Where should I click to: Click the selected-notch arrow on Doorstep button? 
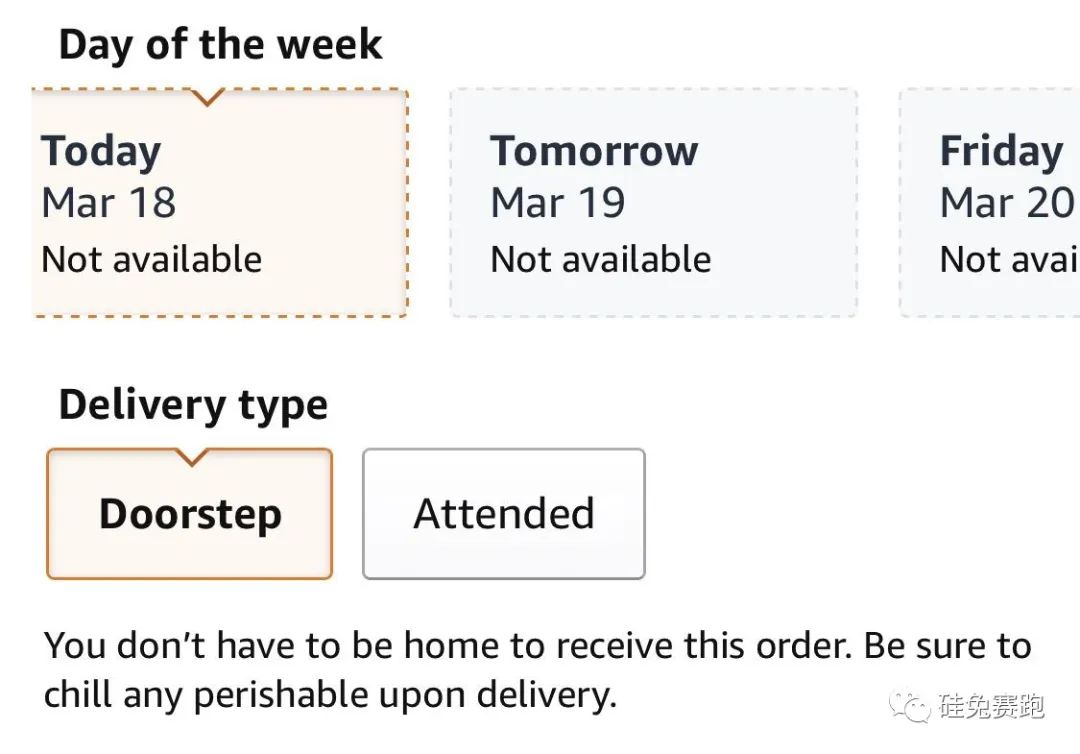pyautogui.click(x=190, y=457)
